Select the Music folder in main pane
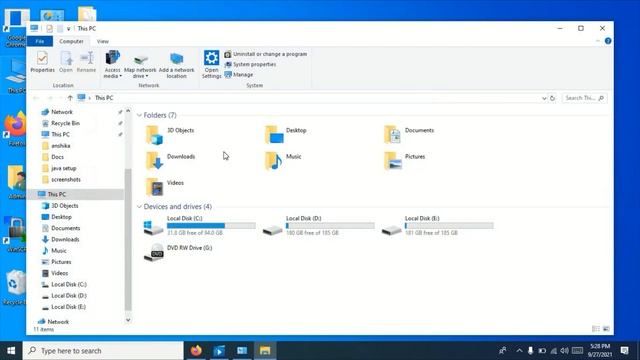Image resolution: width=640 pixels, height=360 pixels. [283, 161]
